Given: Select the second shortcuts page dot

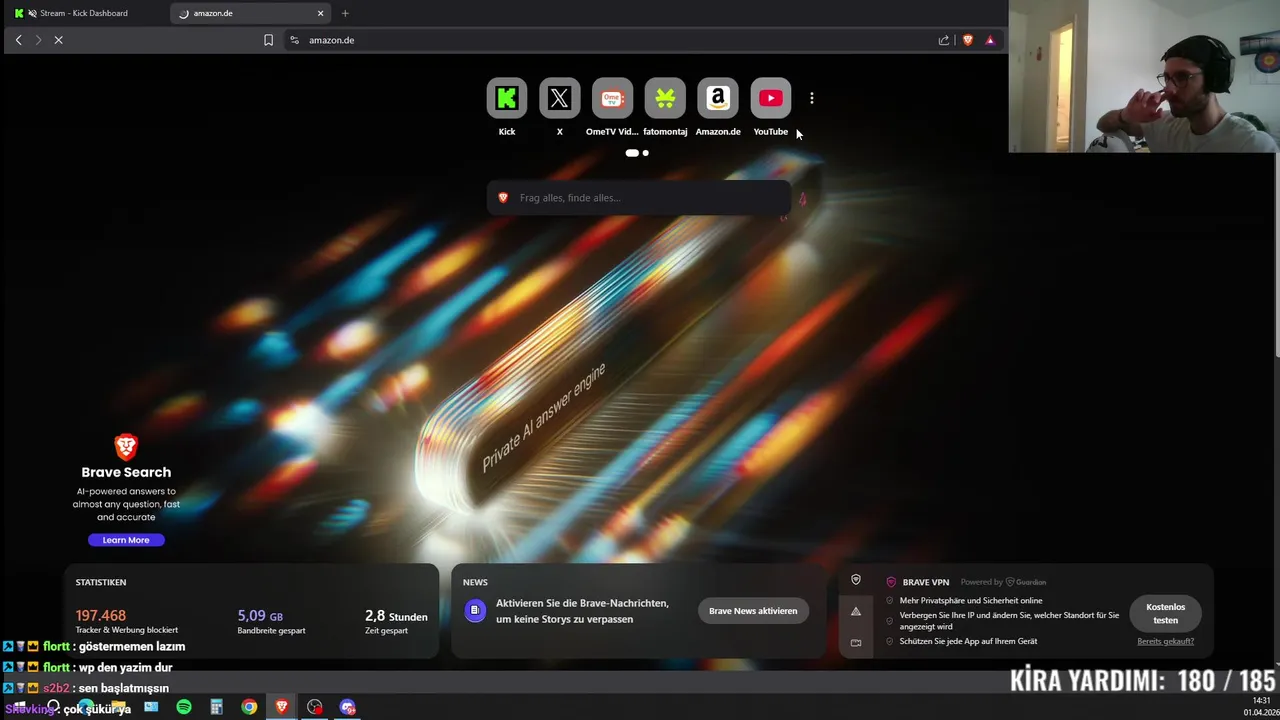Looking at the screenshot, I should (x=646, y=153).
